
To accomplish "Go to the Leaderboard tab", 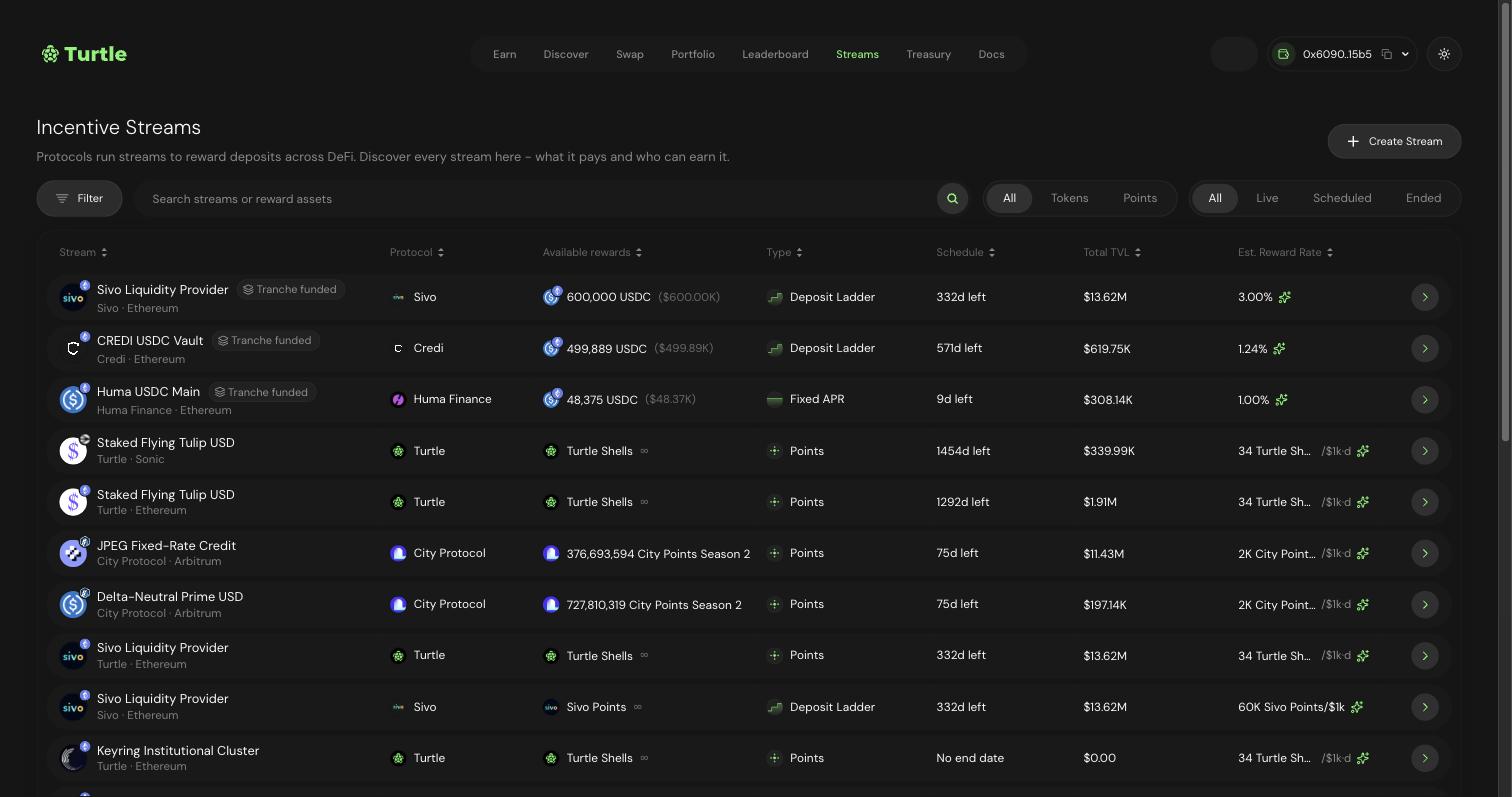I will click(x=775, y=54).
